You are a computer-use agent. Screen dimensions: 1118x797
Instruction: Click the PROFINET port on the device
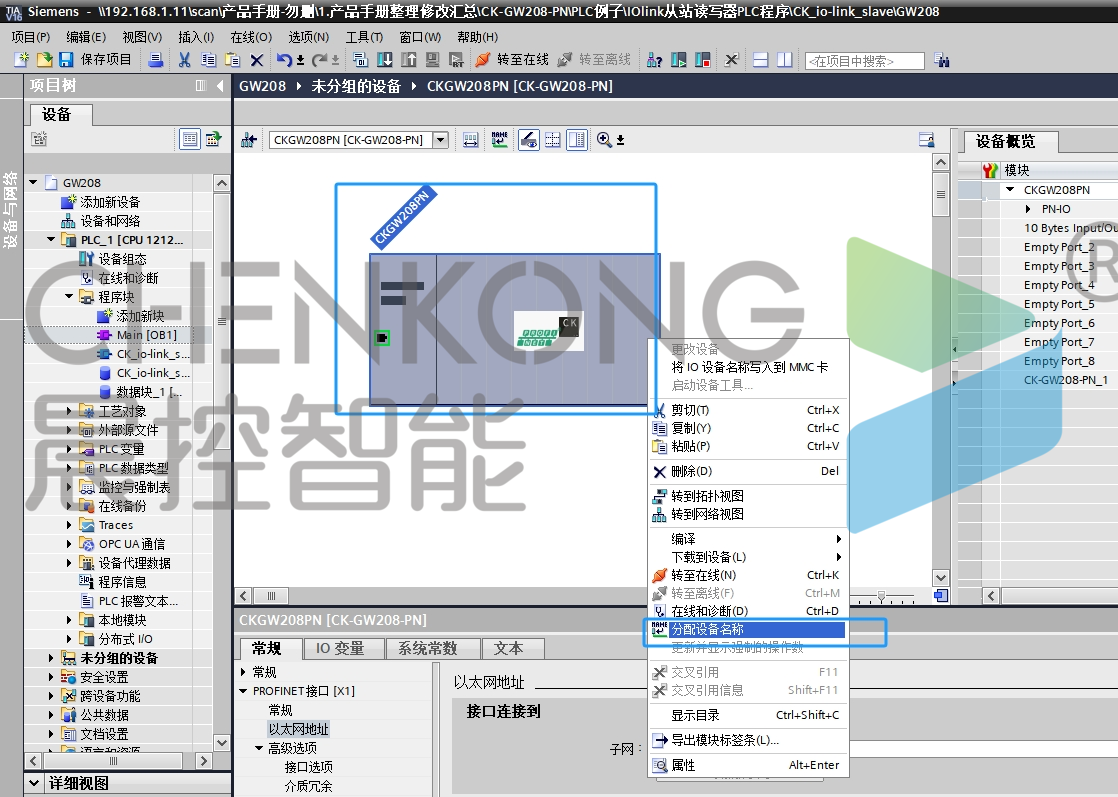(382, 338)
